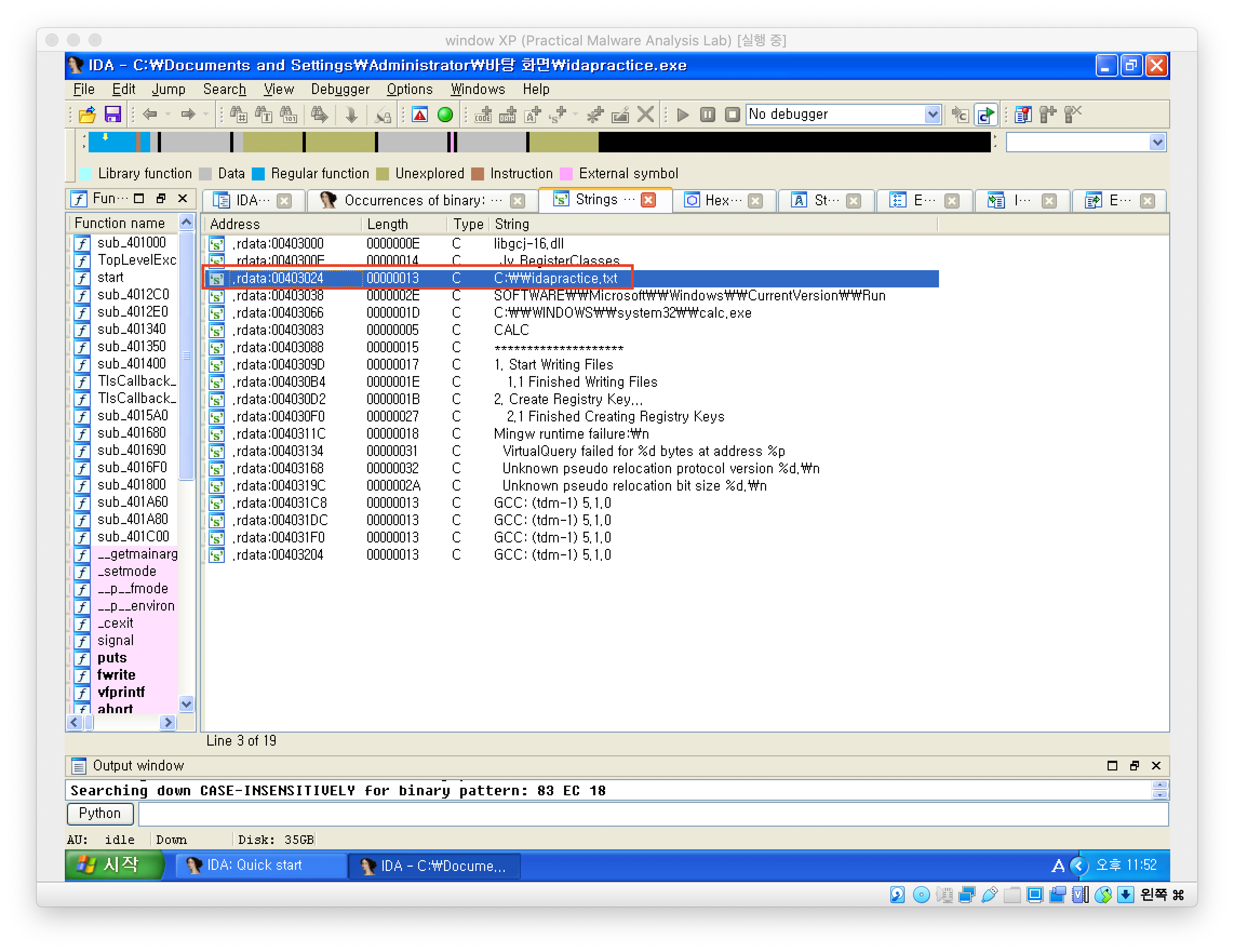The height and width of the screenshot is (952, 1234).
Task: Click the taskbar clock showing 11:52
Action: click(1126, 866)
